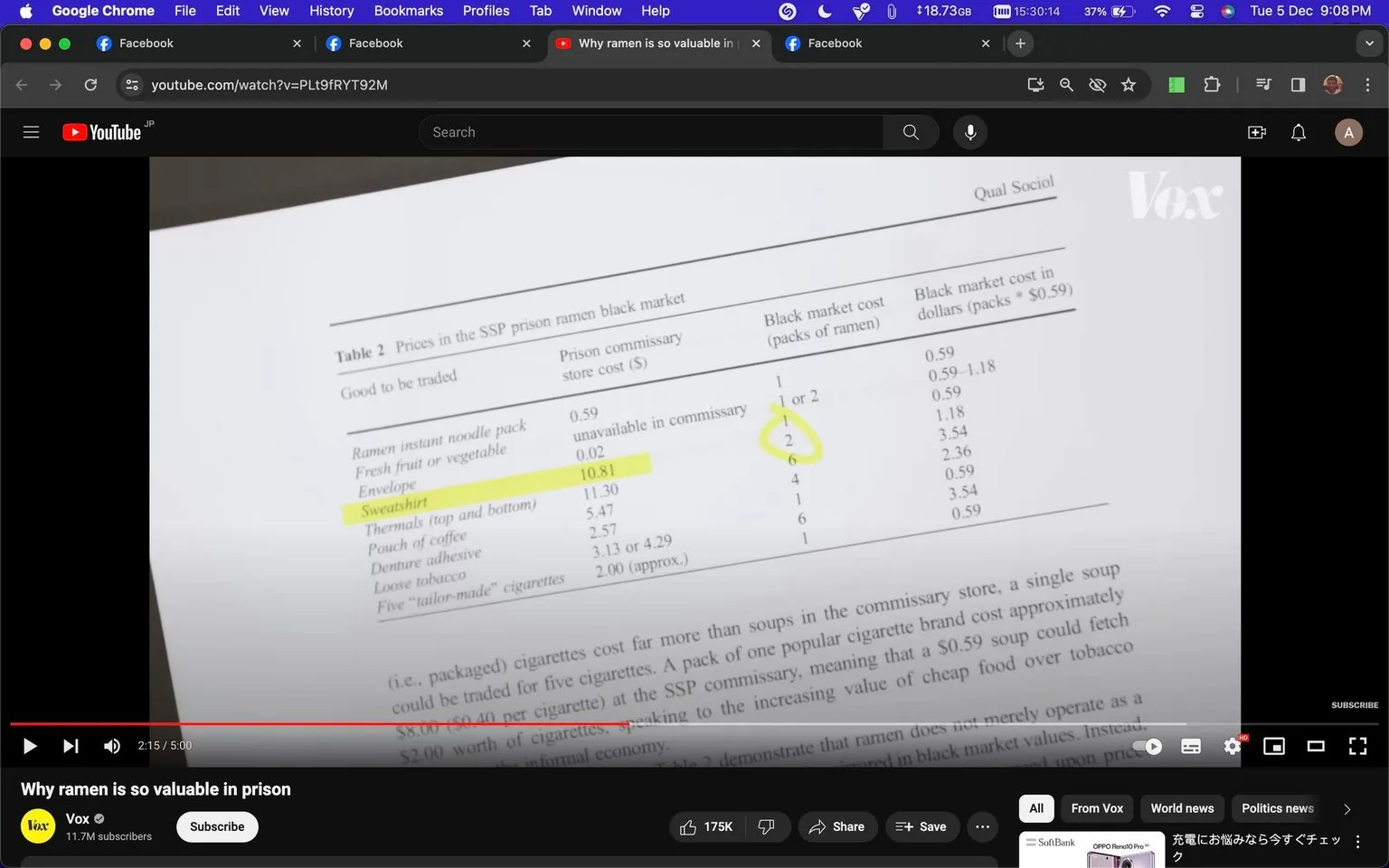Expand the more actions ellipsis below the video
Image resolution: width=1389 pixels, height=868 pixels.
(982, 826)
